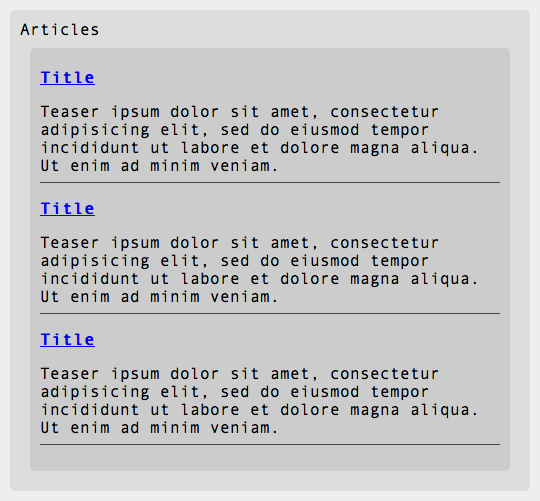
Task: Click the word adipisicing in the third teaser
Action: [95, 393]
